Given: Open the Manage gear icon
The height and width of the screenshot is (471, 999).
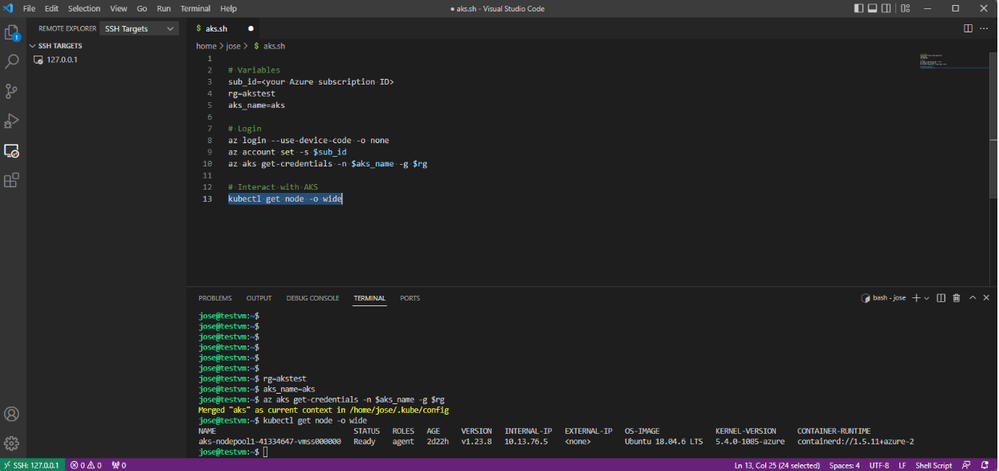Looking at the screenshot, I should click(x=11, y=443).
